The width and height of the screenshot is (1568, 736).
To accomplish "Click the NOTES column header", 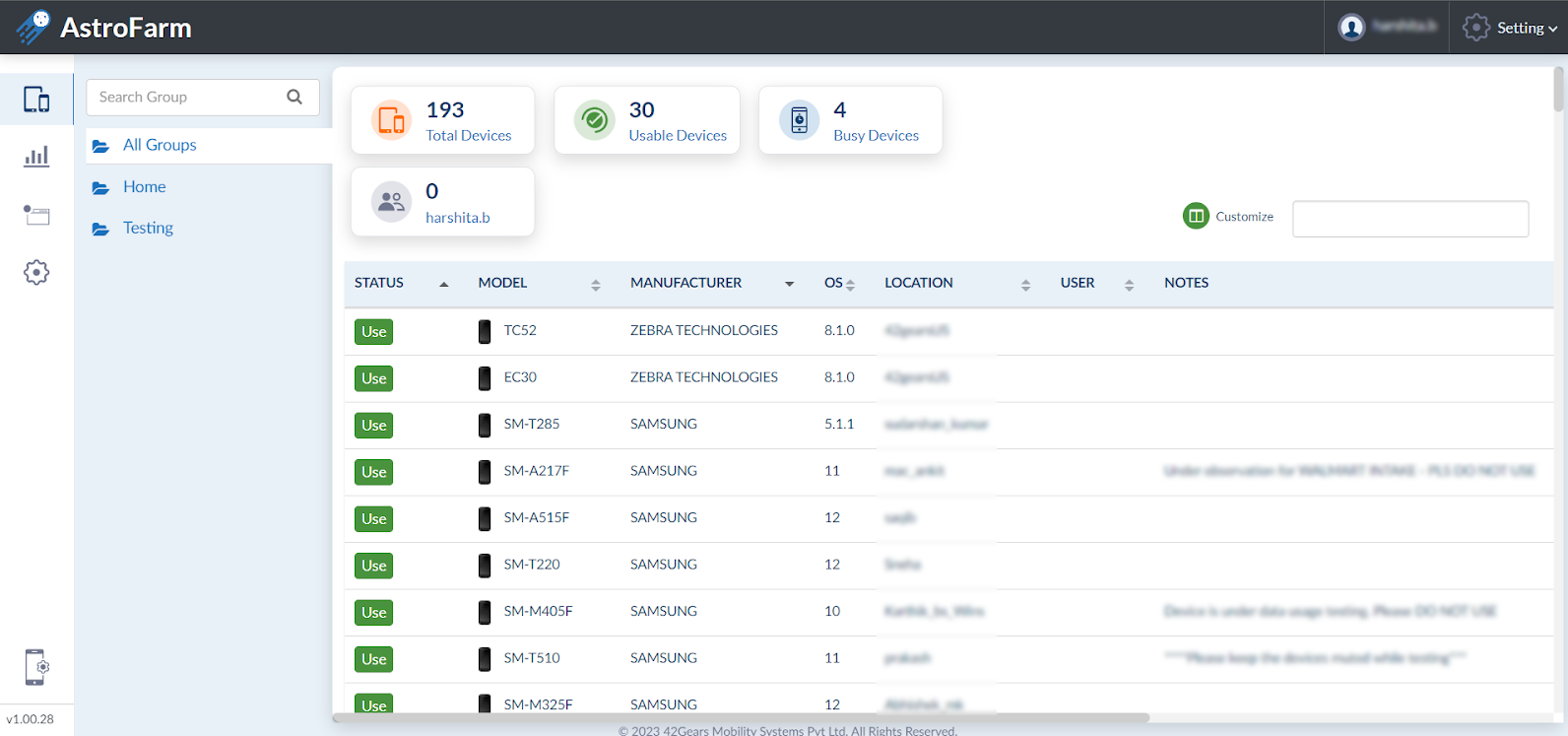I will (x=1186, y=283).
